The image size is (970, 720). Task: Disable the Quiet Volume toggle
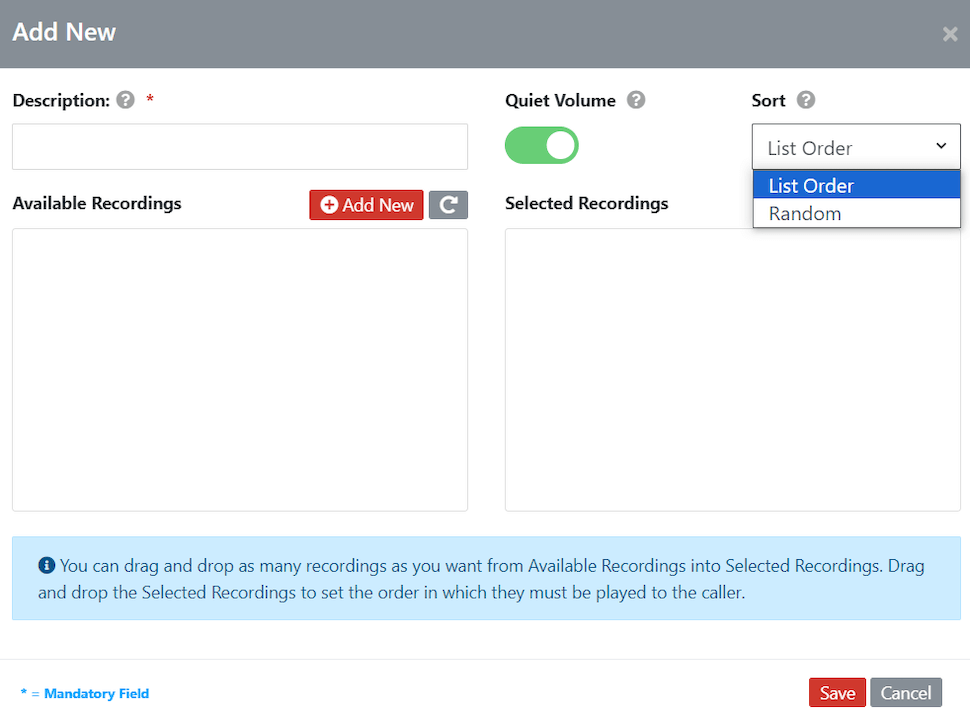coord(541,145)
